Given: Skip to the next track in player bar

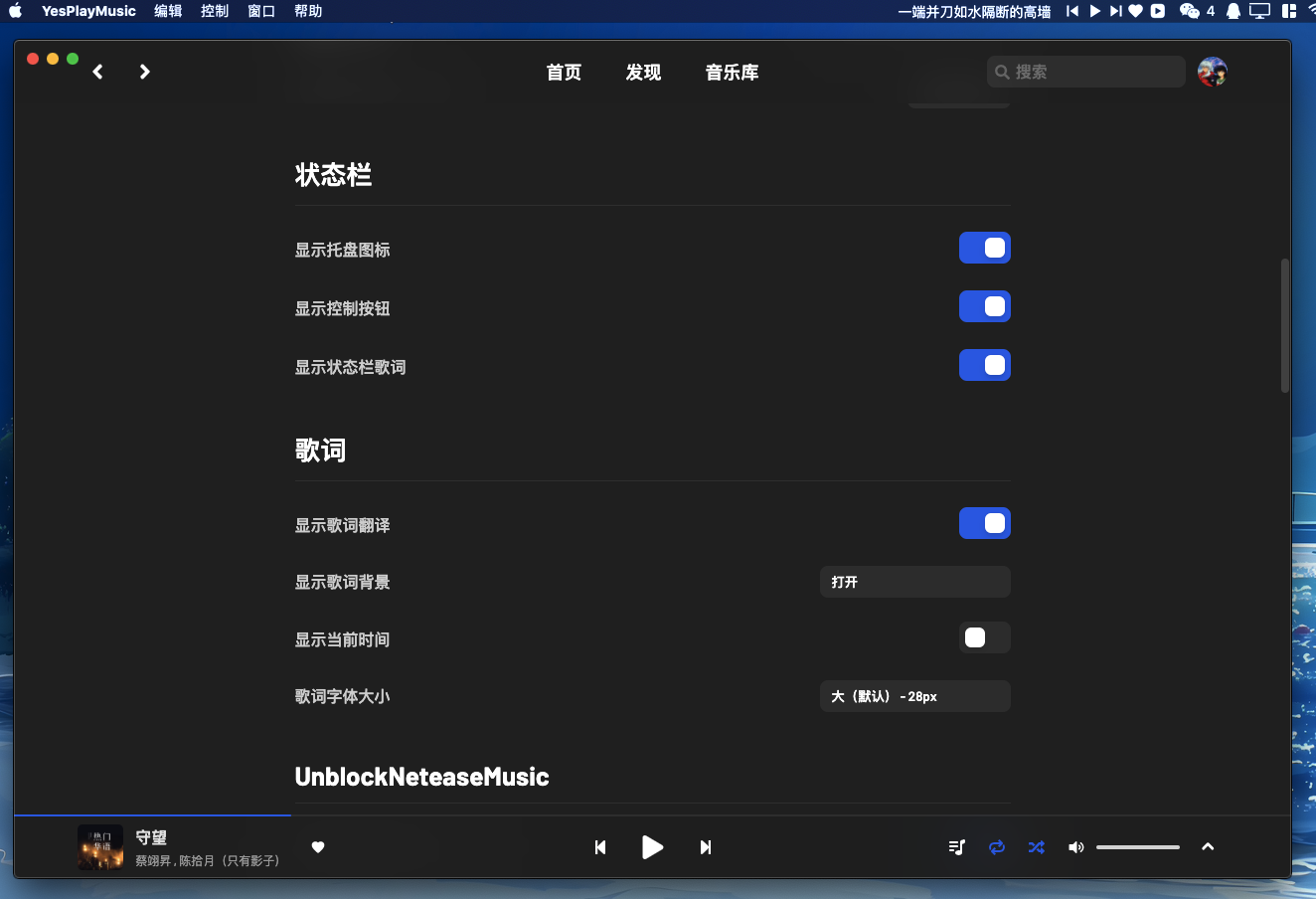Looking at the screenshot, I should click(x=706, y=847).
